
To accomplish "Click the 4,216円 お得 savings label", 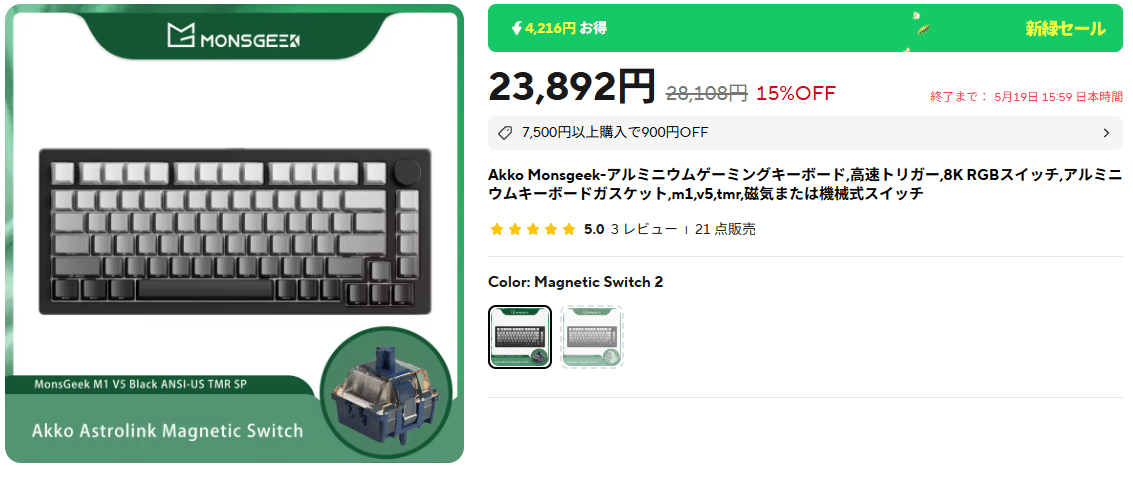I will click(566, 28).
